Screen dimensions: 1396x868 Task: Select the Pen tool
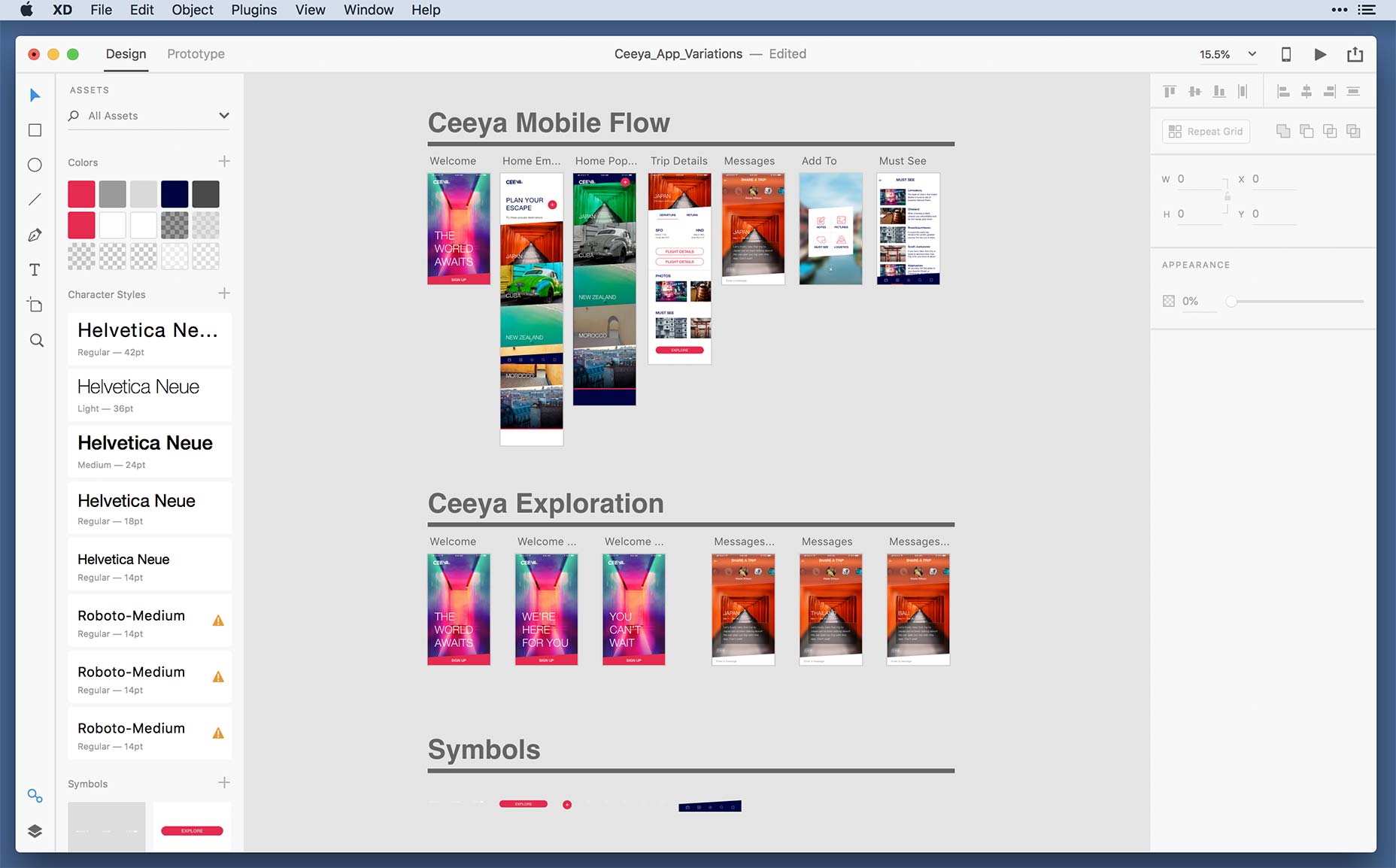tap(35, 235)
